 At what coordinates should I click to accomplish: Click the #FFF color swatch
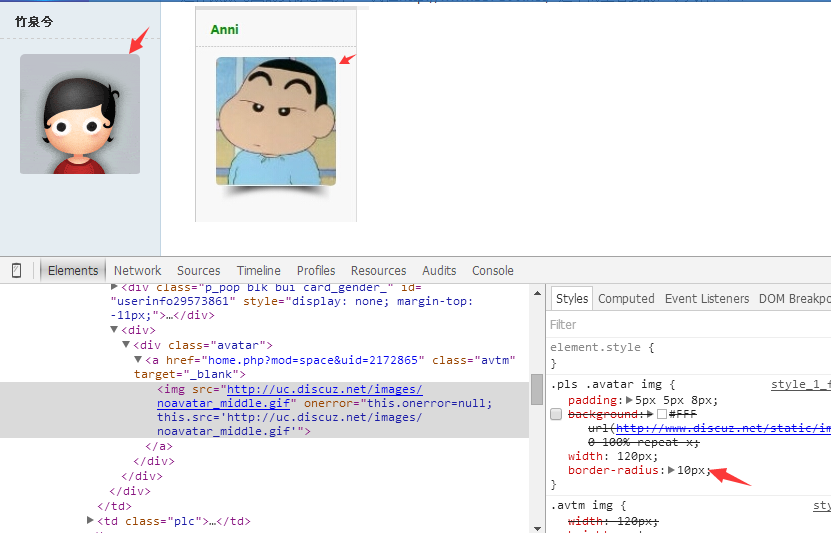661,414
